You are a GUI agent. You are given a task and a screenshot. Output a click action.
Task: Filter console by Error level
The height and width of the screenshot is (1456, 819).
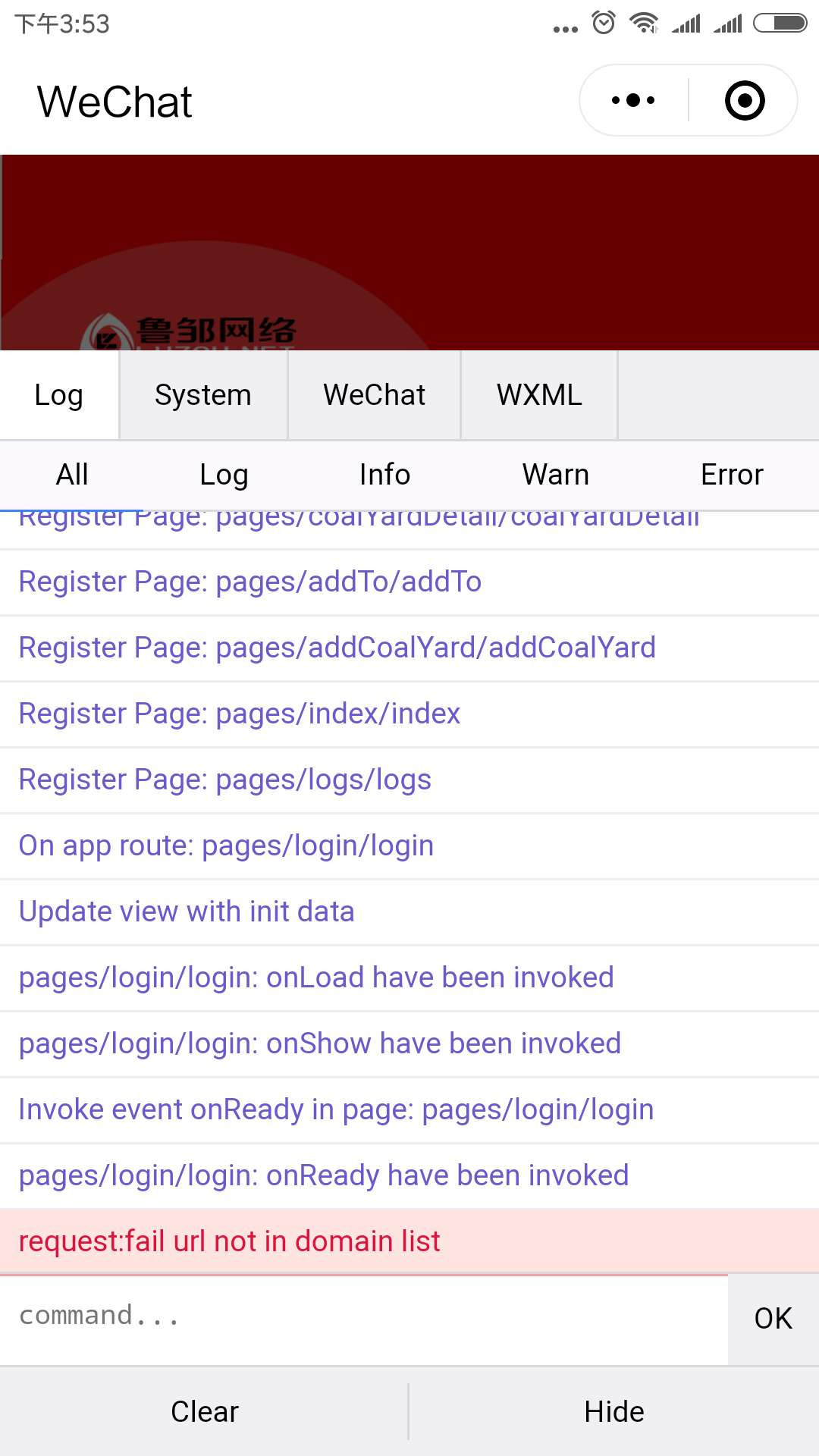point(732,475)
